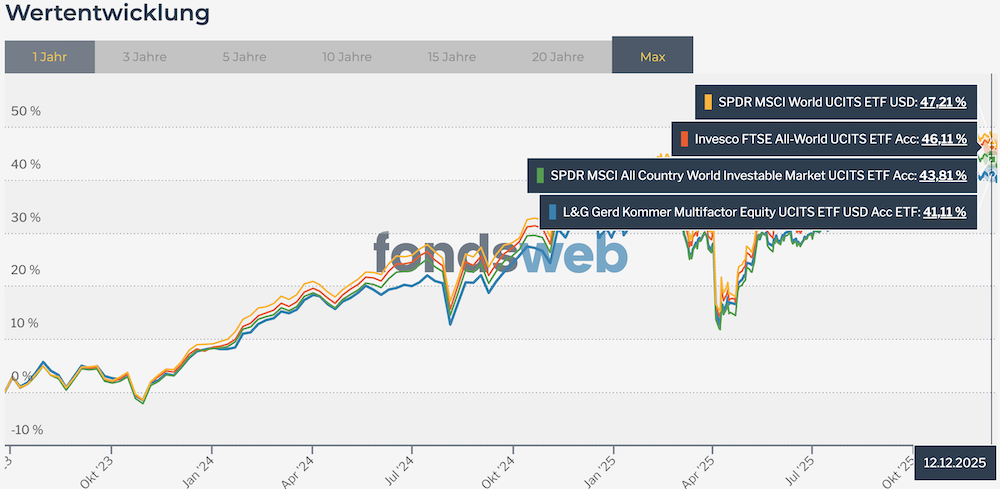Switch to the 5 Jahre tab
This screenshot has width=1000, height=489.
[244, 57]
